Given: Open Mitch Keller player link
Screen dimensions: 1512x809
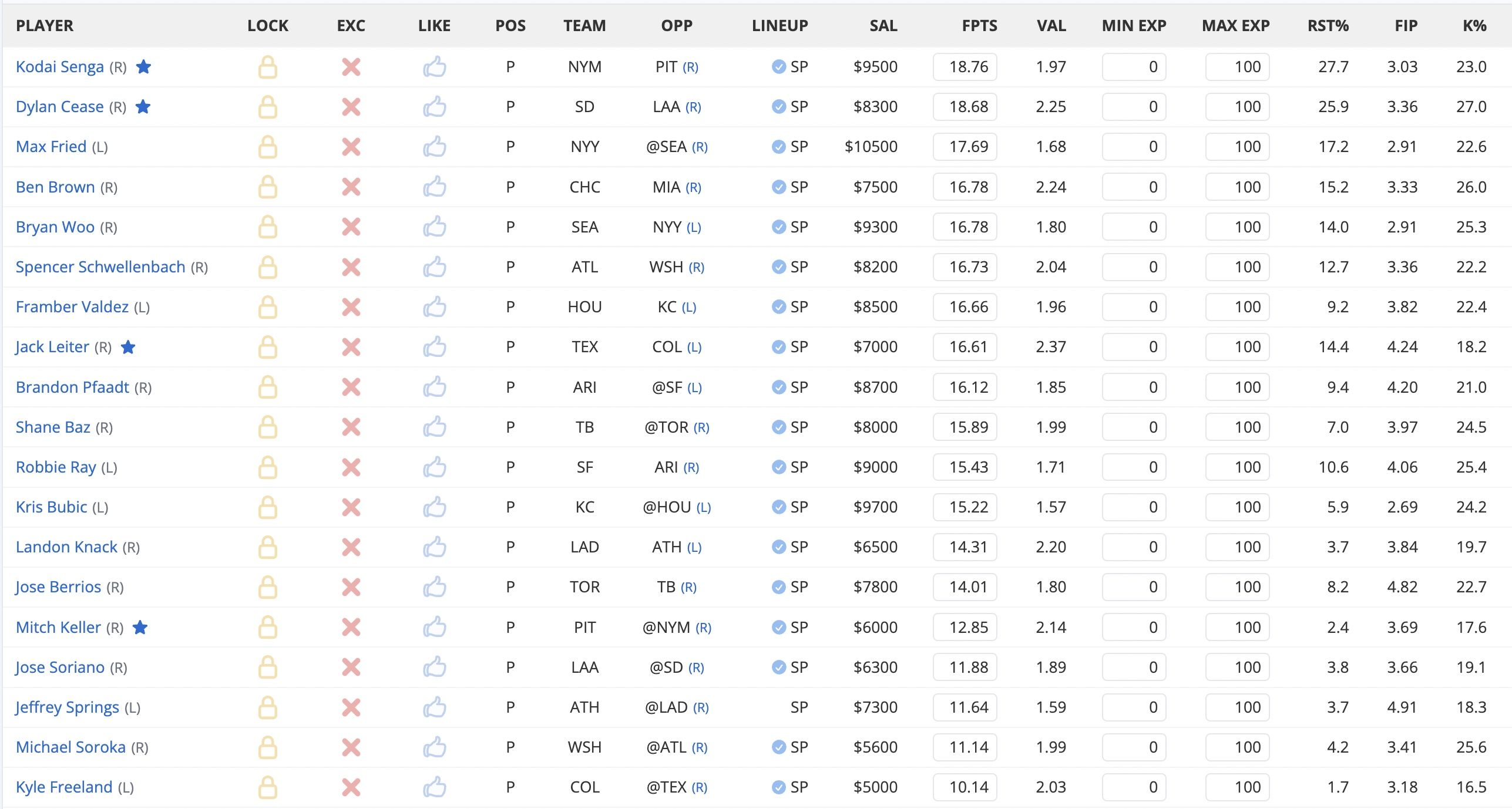Looking at the screenshot, I should [x=58, y=628].
